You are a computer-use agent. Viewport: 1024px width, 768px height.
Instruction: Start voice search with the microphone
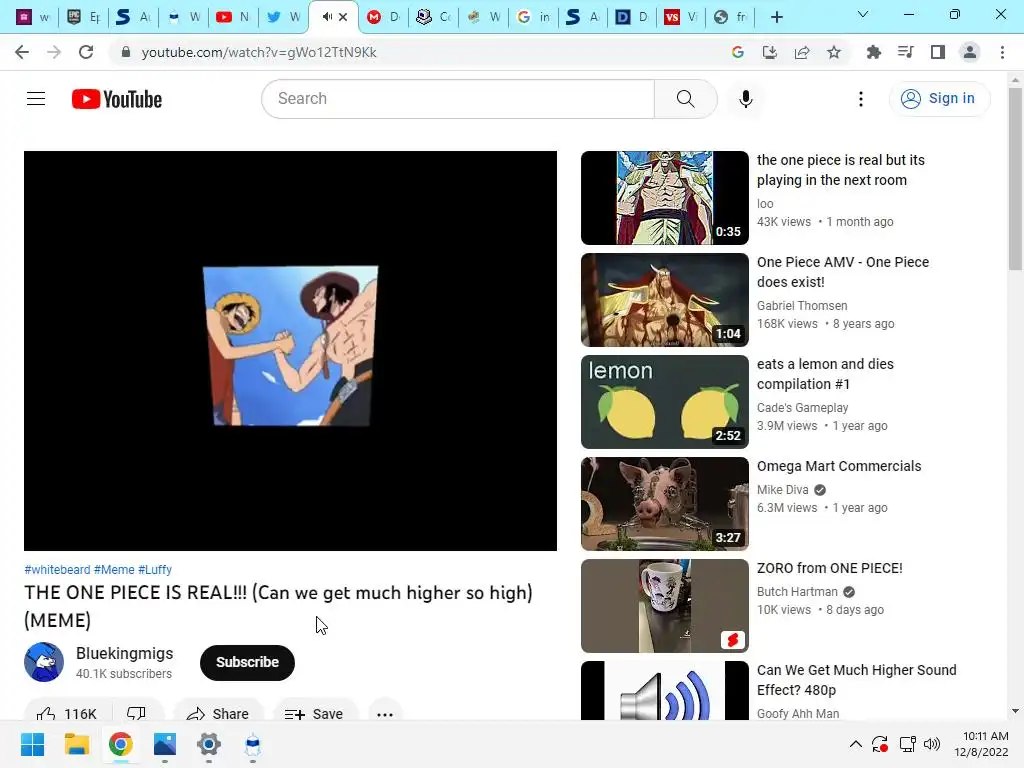[x=746, y=99]
